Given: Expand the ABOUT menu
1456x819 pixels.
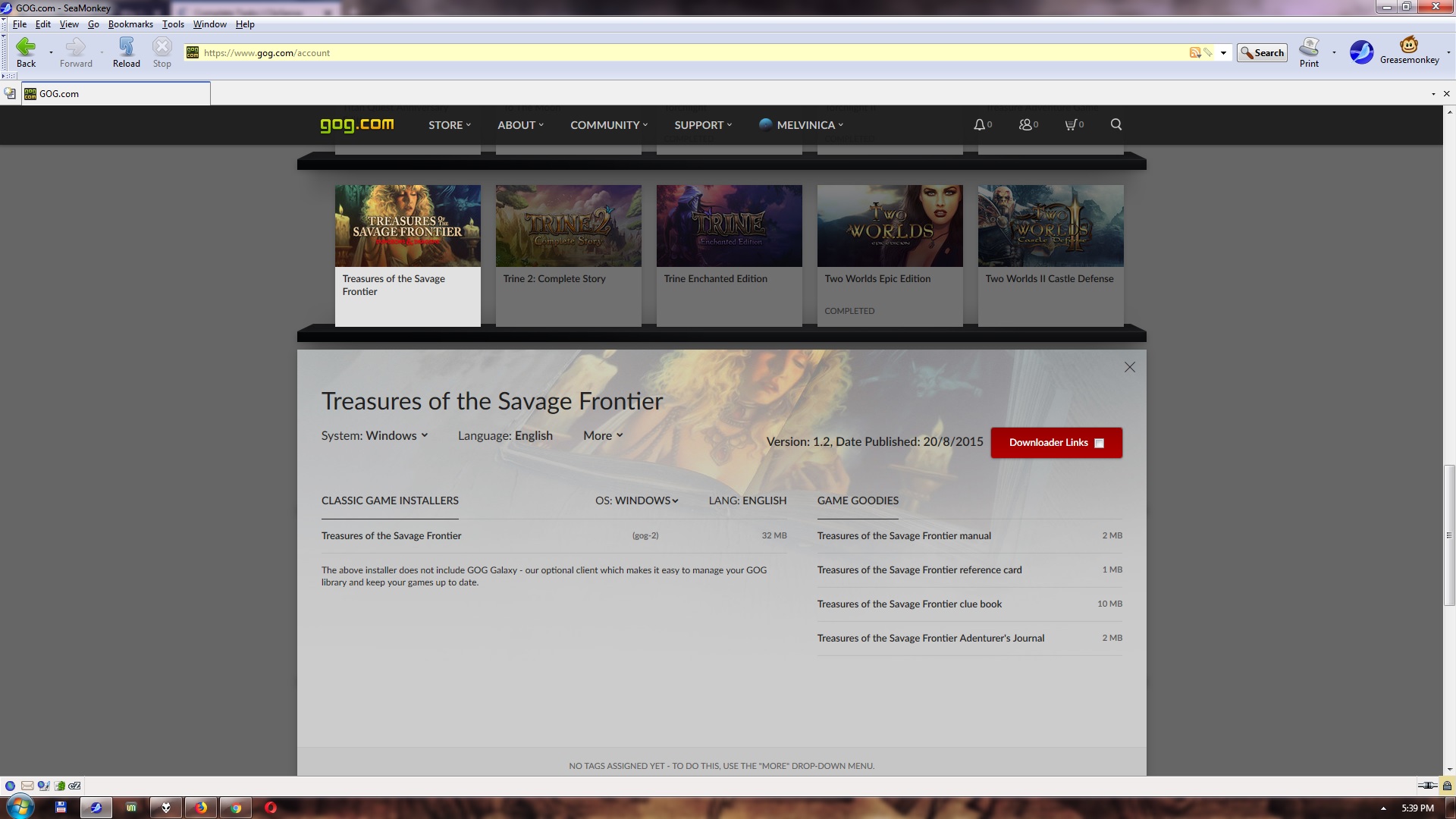Looking at the screenshot, I should pyautogui.click(x=520, y=125).
